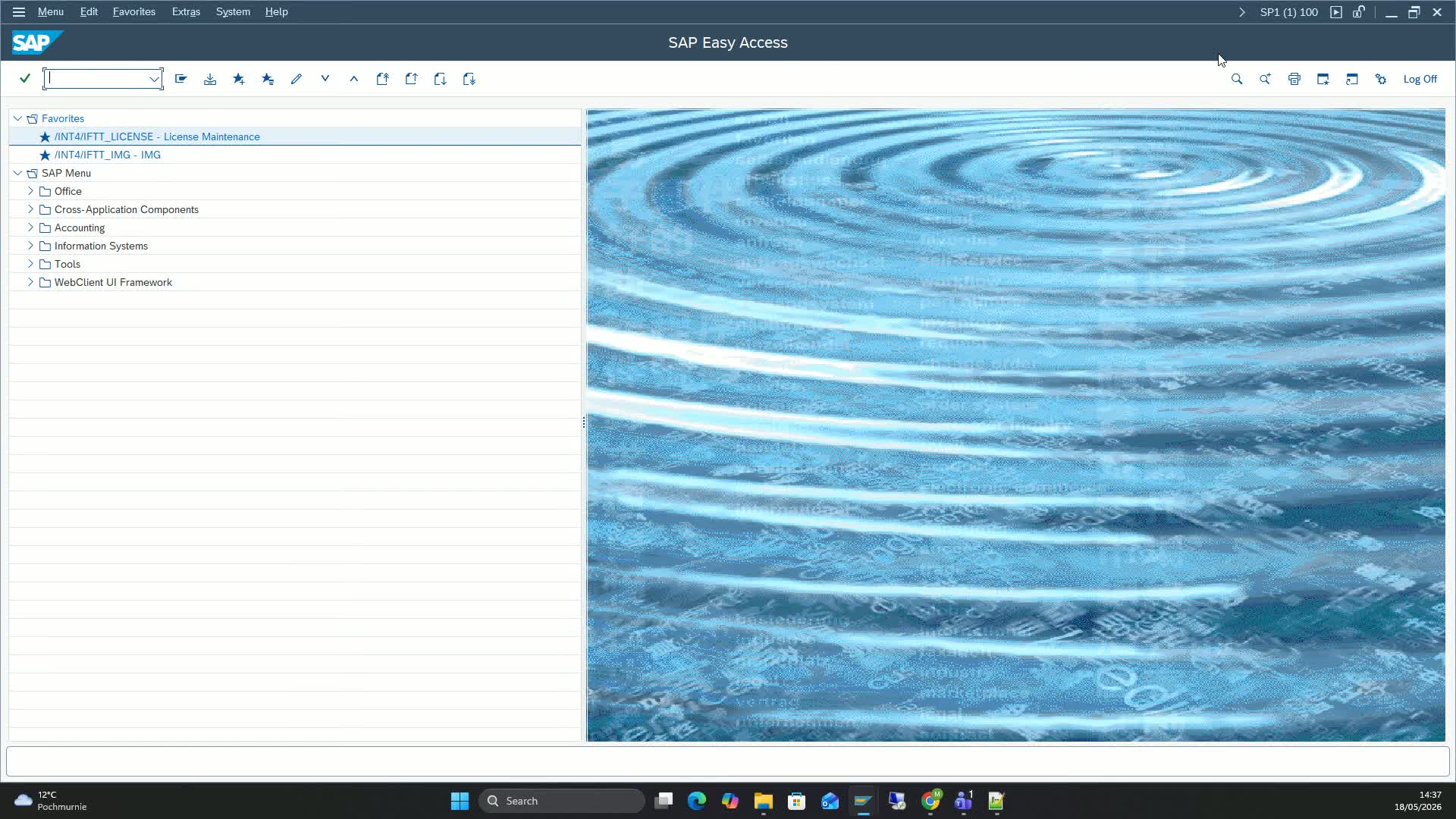
Task: Click the Log Off button
Action: pyautogui.click(x=1420, y=79)
